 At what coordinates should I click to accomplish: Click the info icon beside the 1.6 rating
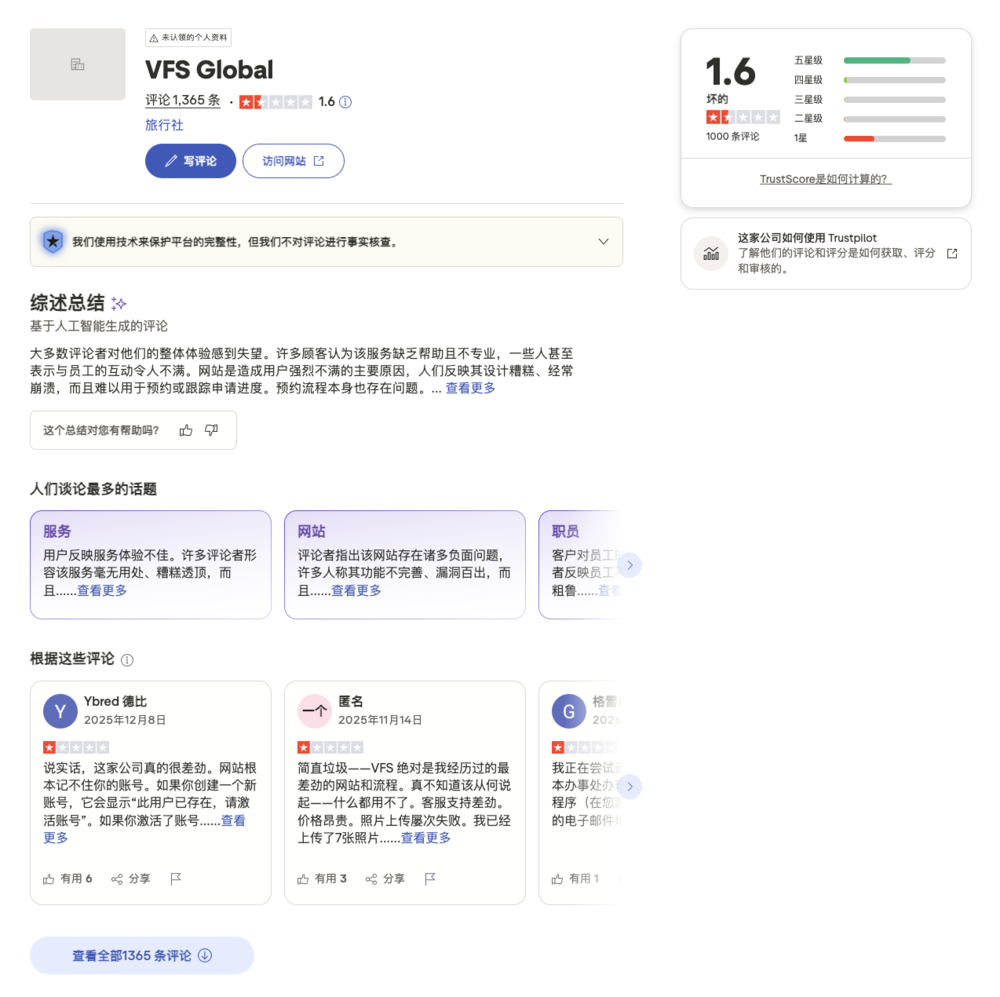pos(344,101)
